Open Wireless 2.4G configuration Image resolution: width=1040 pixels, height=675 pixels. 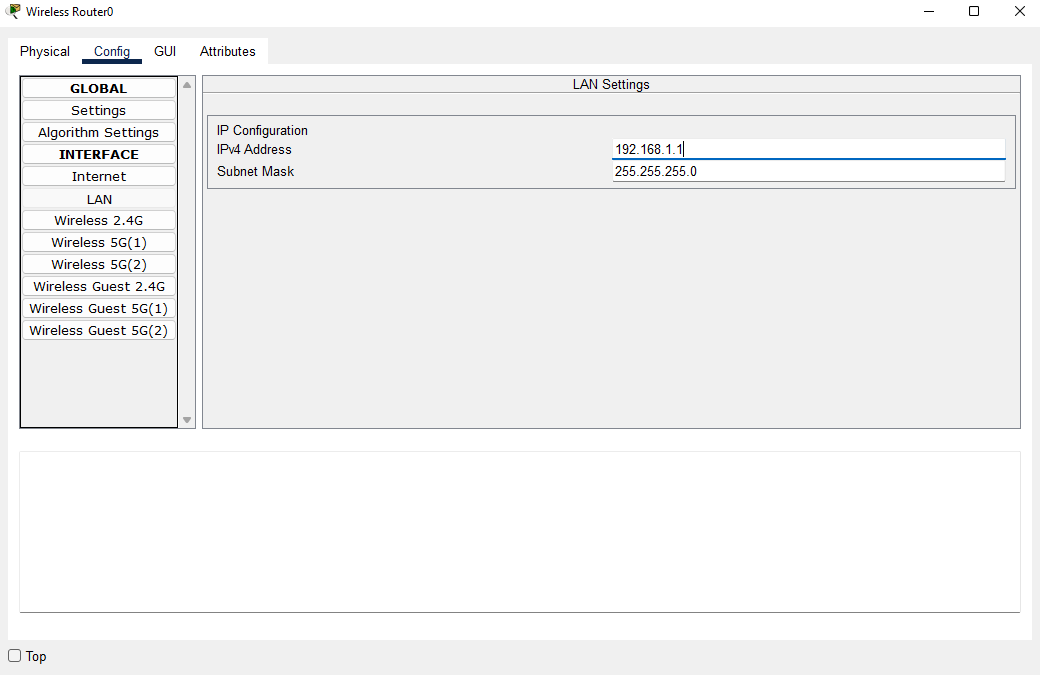(98, 220)
